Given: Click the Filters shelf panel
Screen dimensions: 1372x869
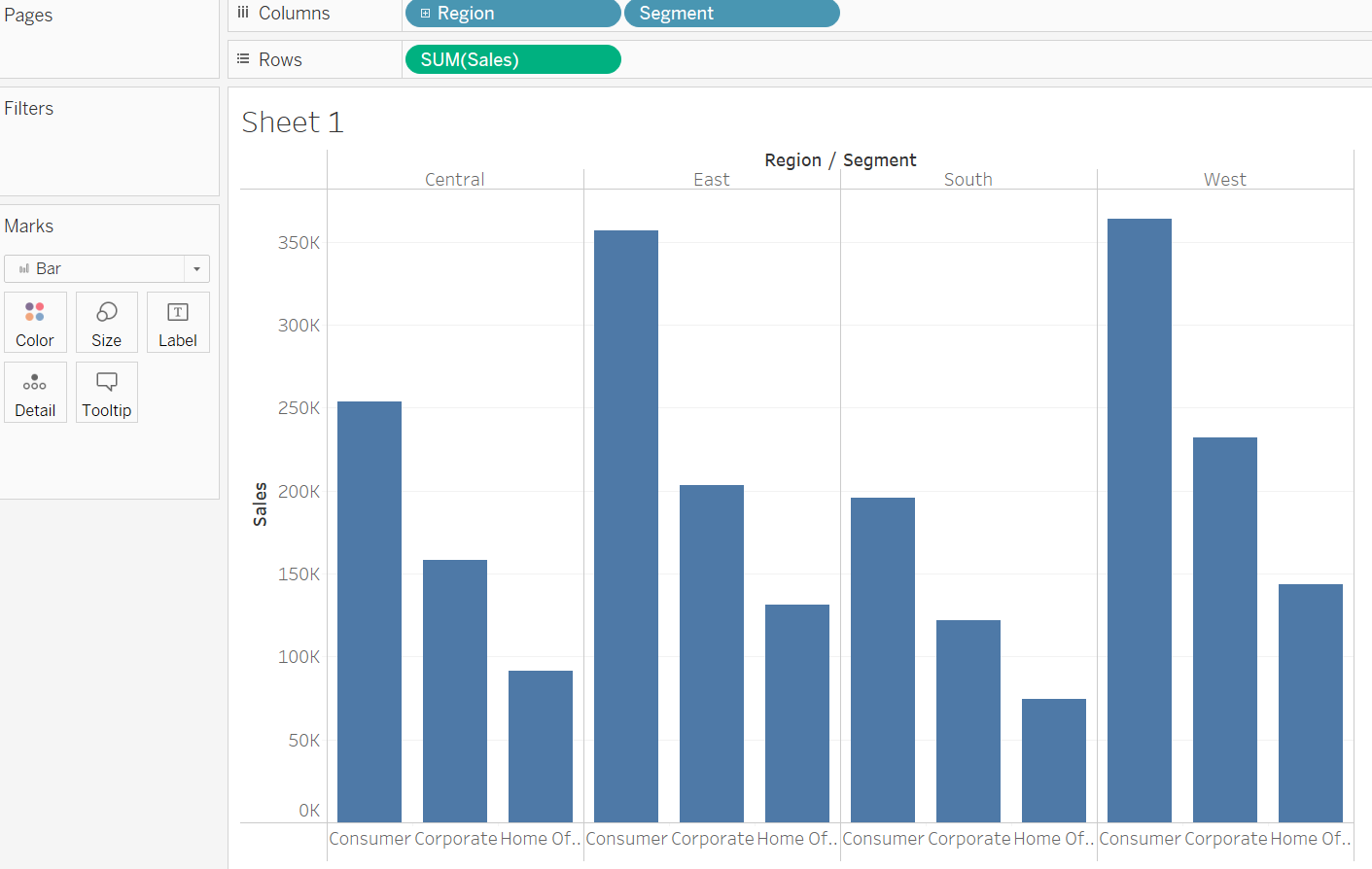Looking at the screenshot, I should (x=109, y=141).
